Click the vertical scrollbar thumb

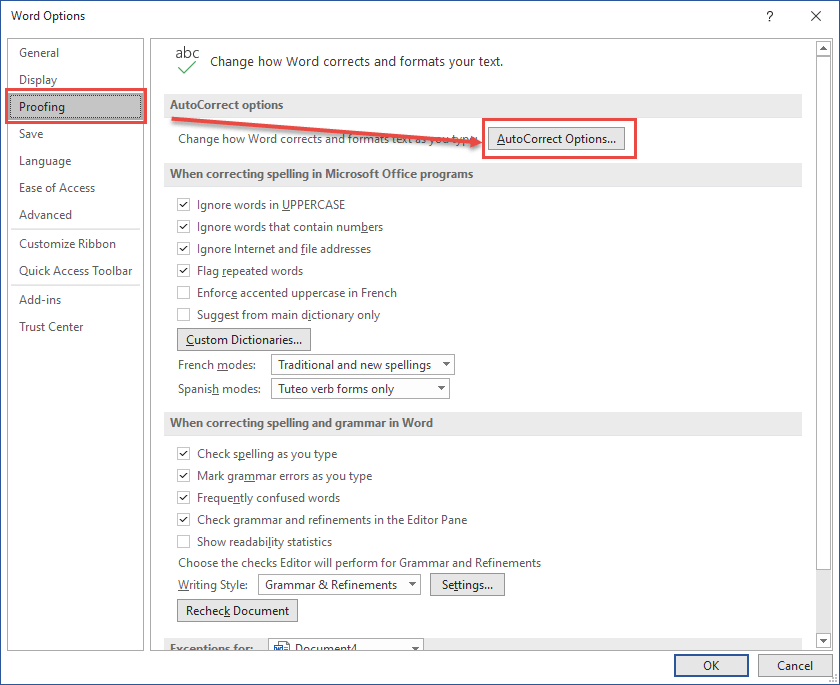[x=823, y=313]
